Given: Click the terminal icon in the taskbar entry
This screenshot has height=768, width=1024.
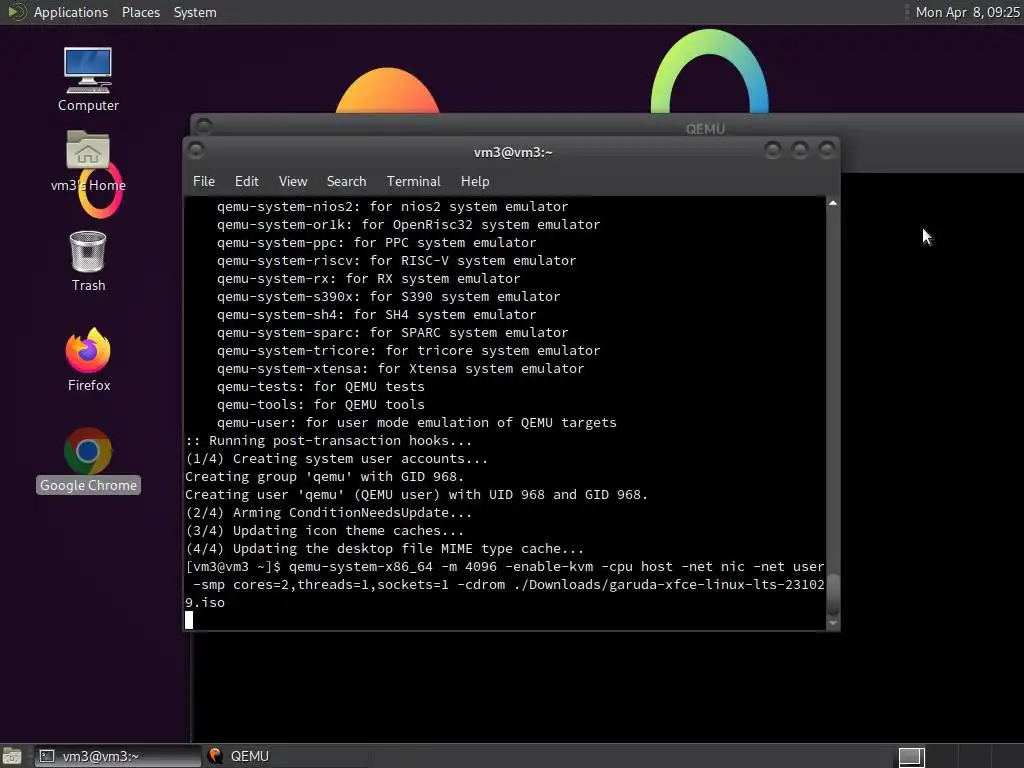Looking at the screenshot, I should coord(46,756).
